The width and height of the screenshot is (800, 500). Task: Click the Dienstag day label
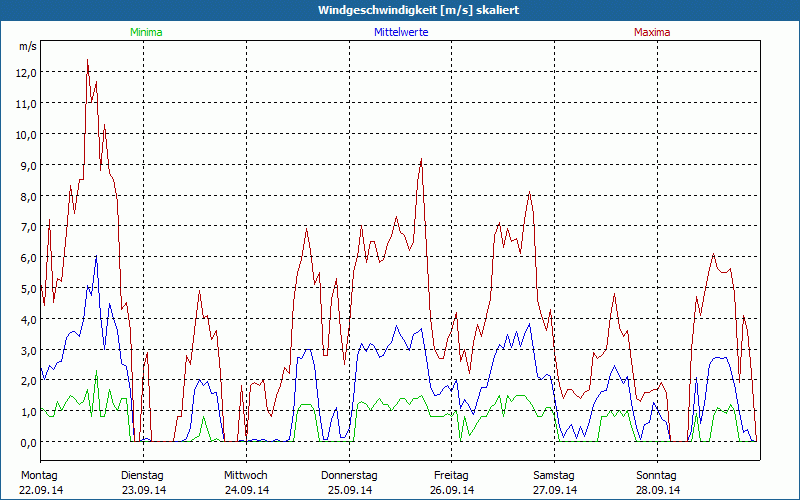click(142, 476)
